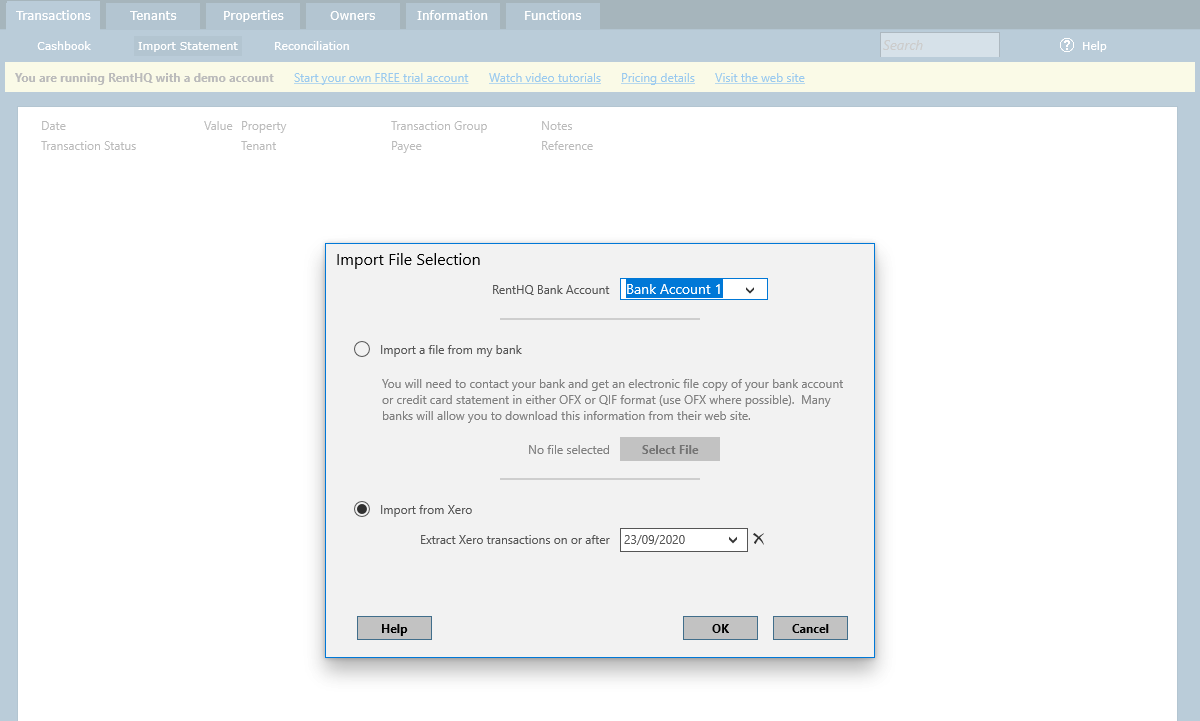1200x721 pixels.
Task: Select Import a file from my bank
Action: coord(362,350)
